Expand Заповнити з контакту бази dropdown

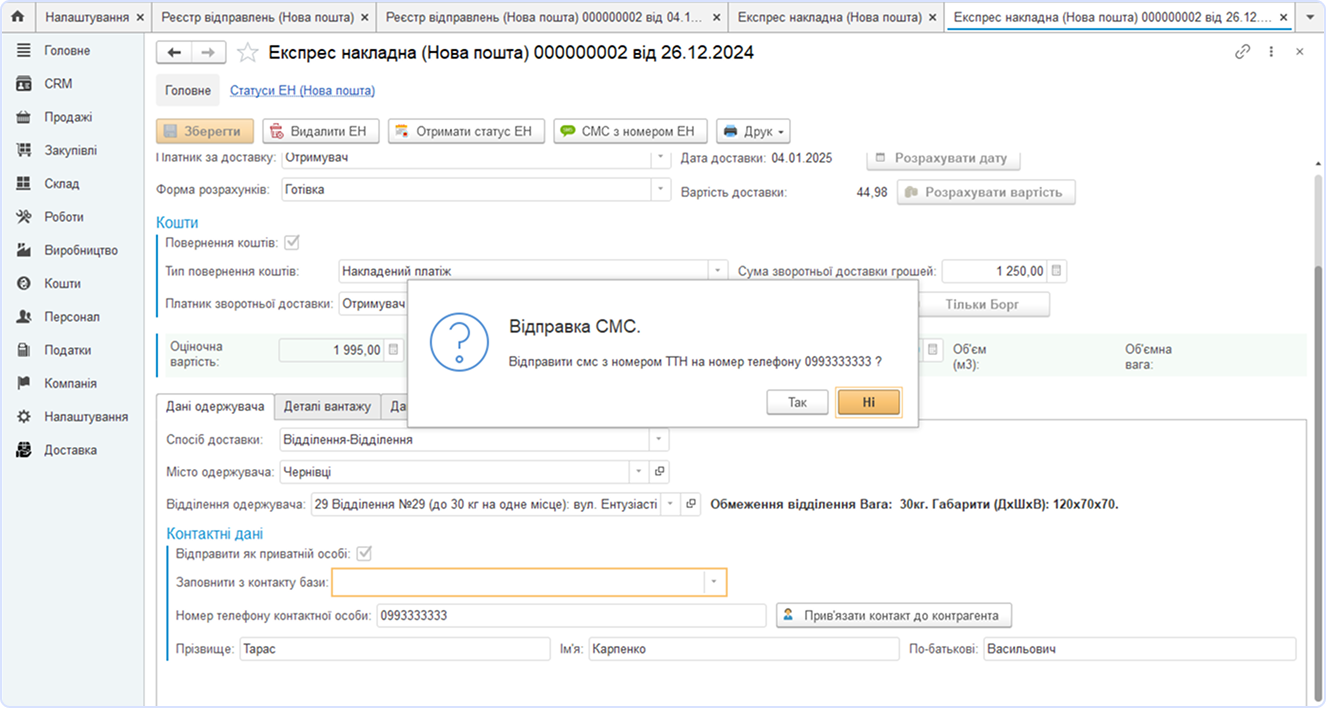pos(714,582)
